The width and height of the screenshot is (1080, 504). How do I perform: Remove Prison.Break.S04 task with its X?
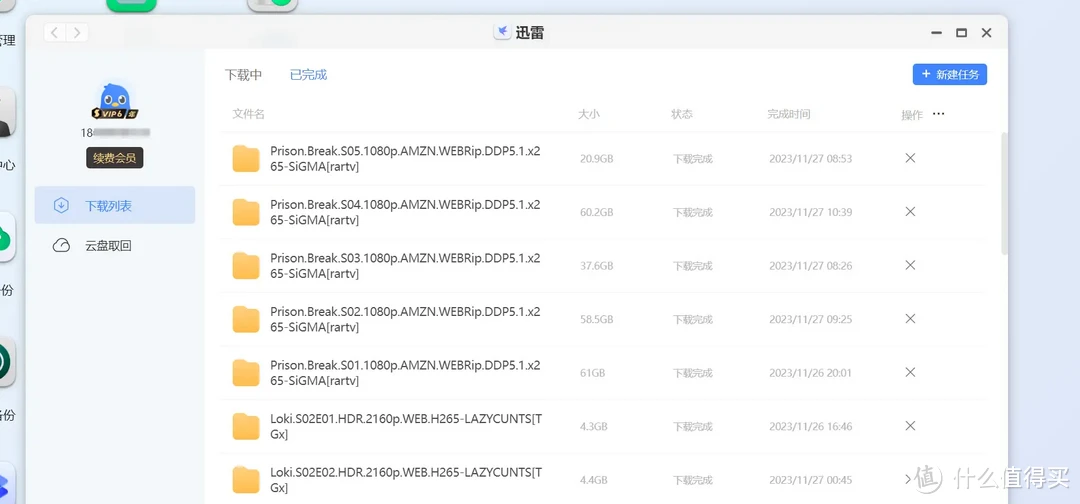[x=910, y=211]
